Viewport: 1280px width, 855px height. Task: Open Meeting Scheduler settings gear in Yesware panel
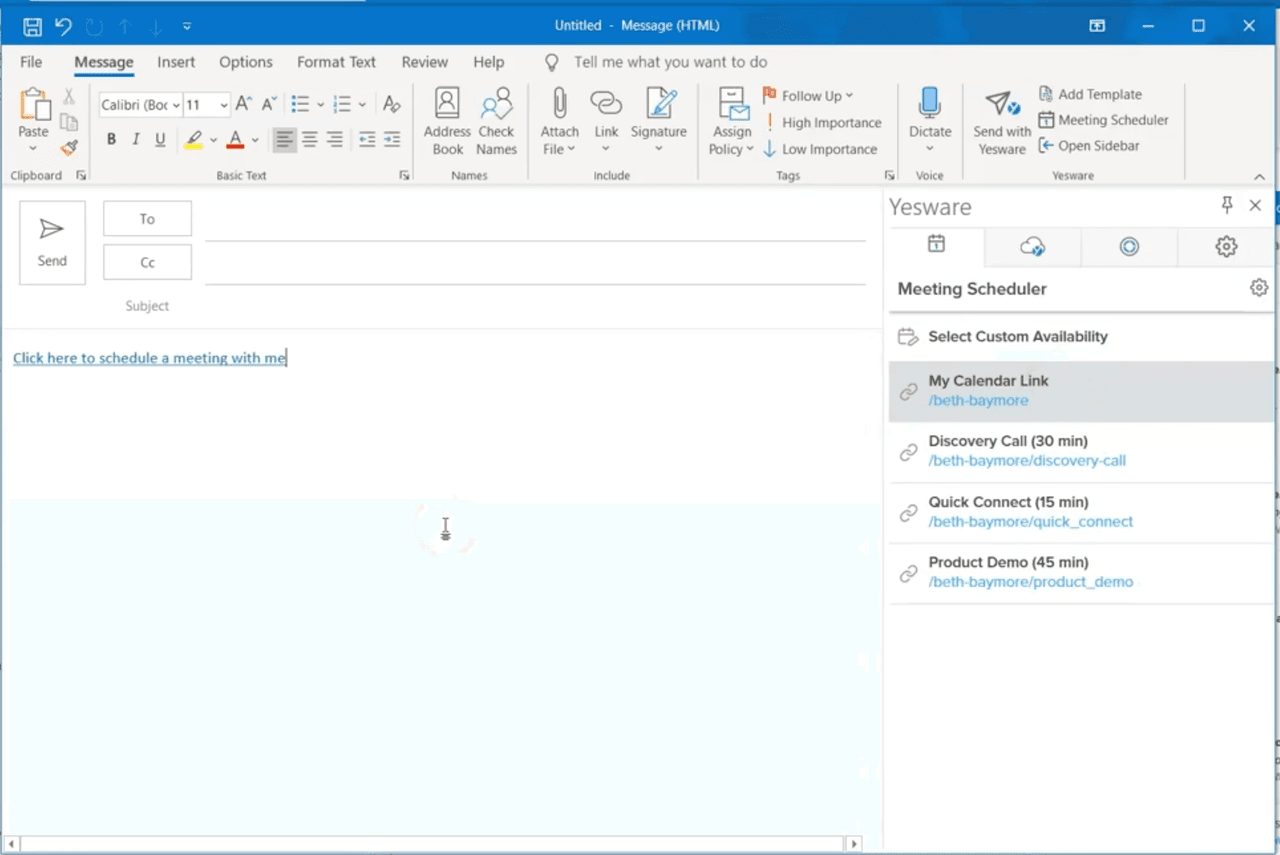1258,287
